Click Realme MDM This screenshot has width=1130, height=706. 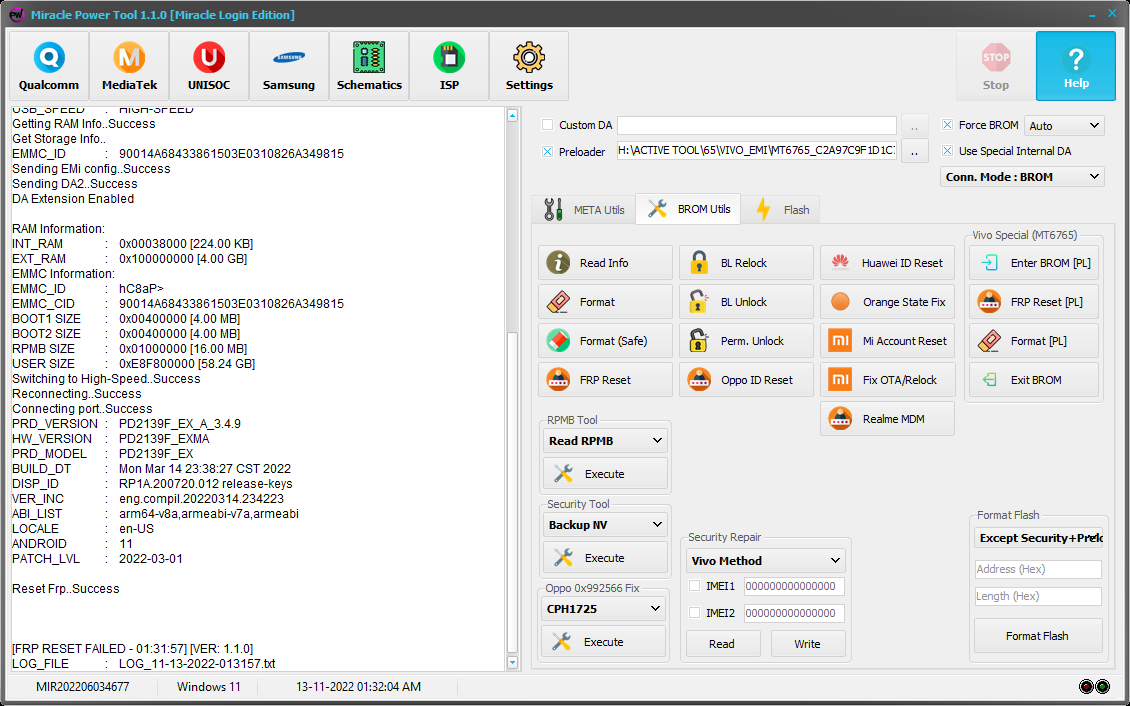888,419
